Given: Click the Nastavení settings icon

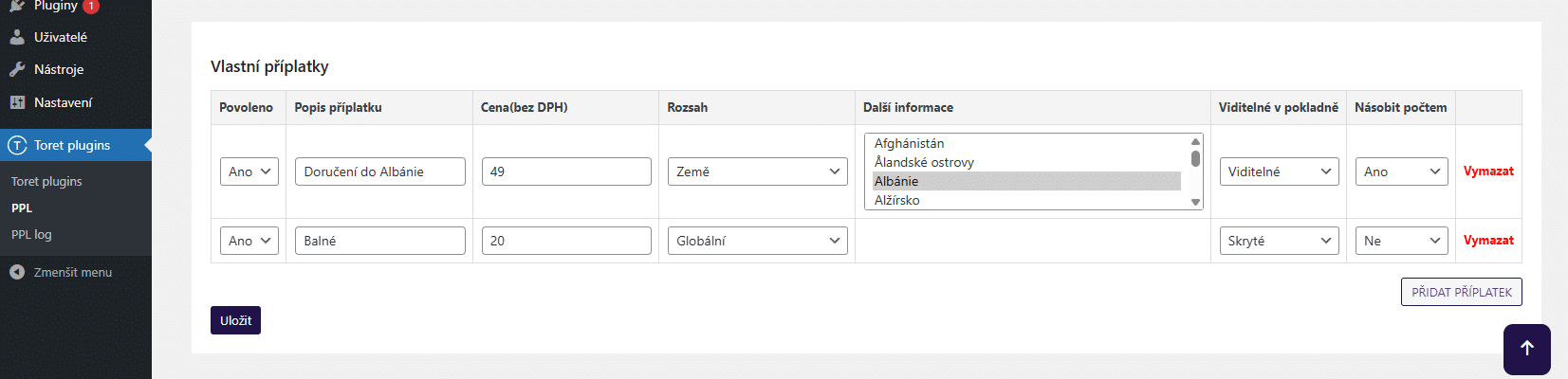Looking at the screenshot, I should [x=17, y=102].
